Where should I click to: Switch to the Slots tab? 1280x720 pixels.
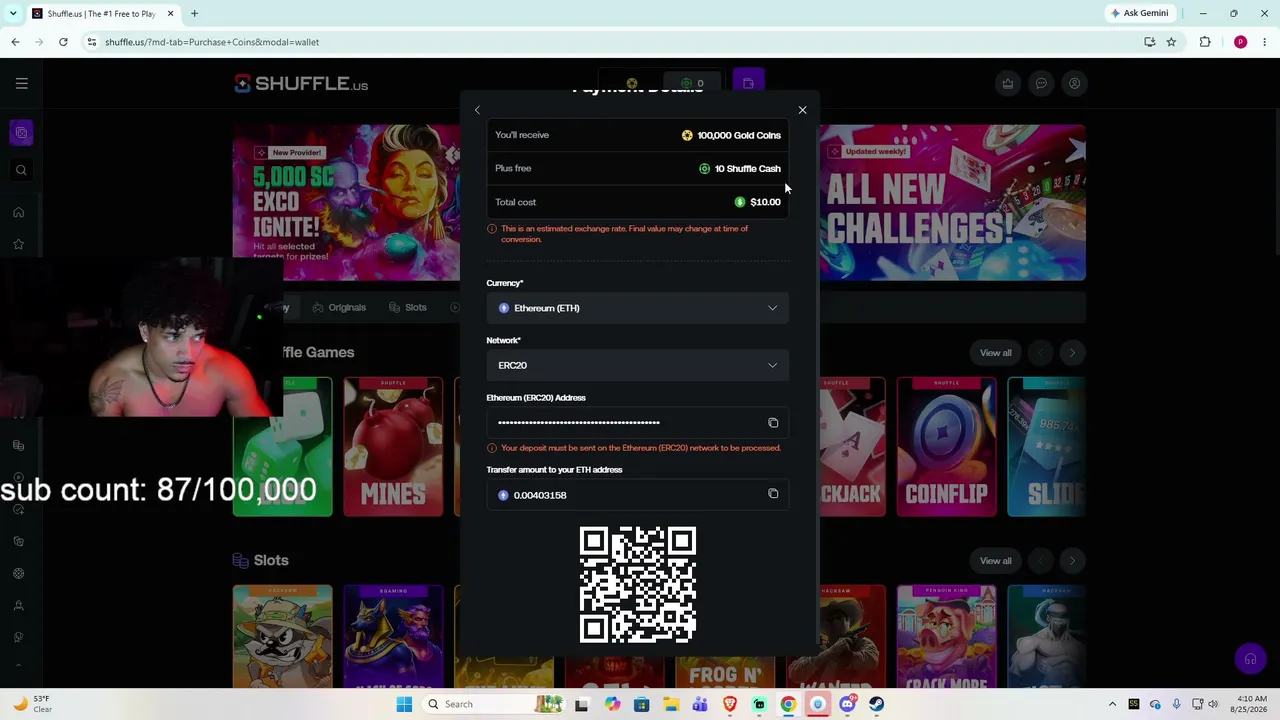point(407,307)
